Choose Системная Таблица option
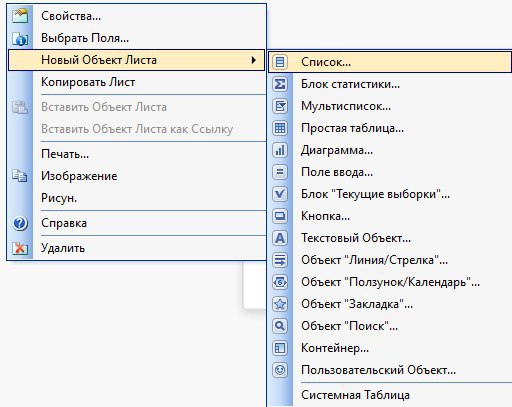This screenshot has width=512, height=407. point(390,395)
